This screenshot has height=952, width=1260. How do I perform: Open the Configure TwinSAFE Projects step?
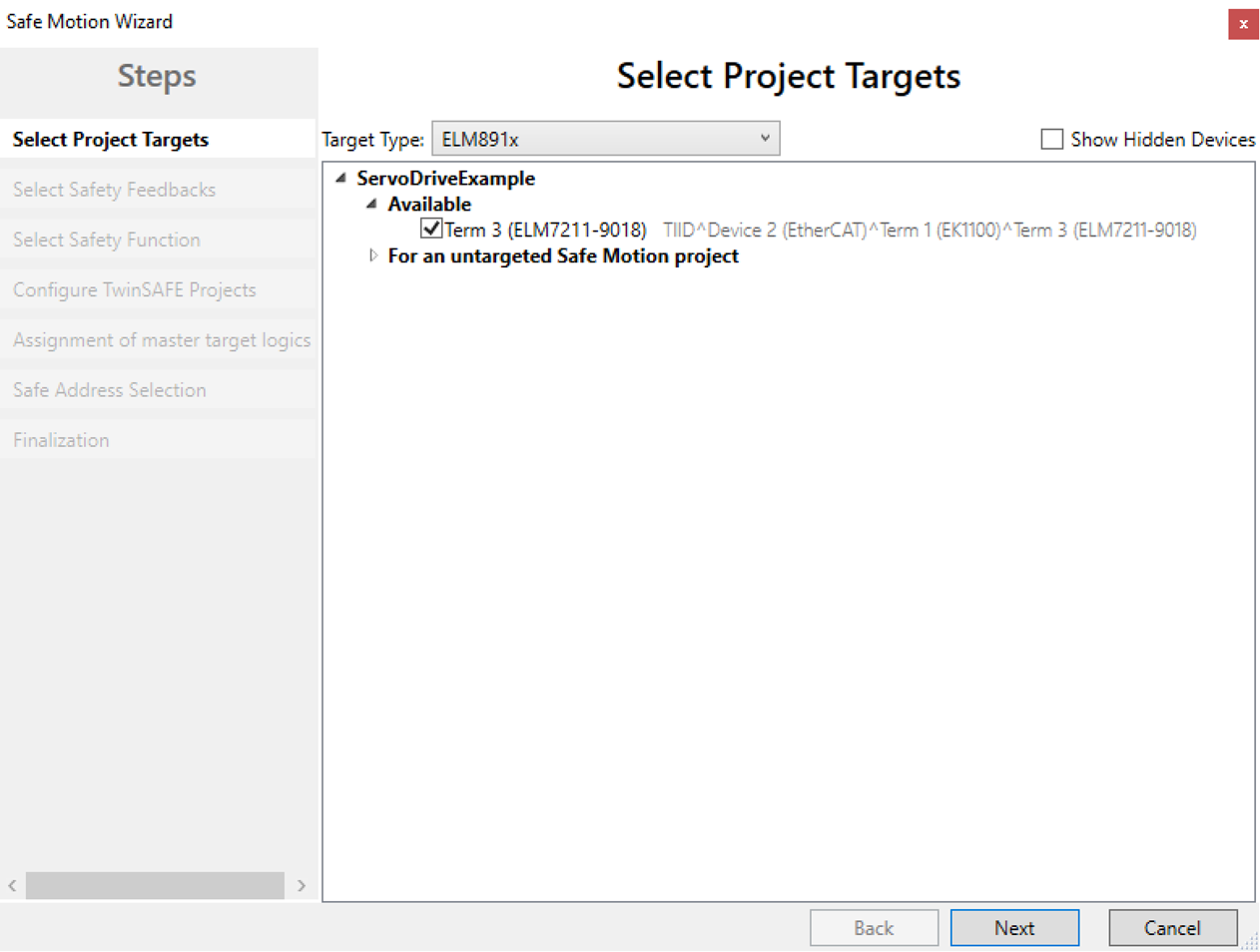point(158,289)
